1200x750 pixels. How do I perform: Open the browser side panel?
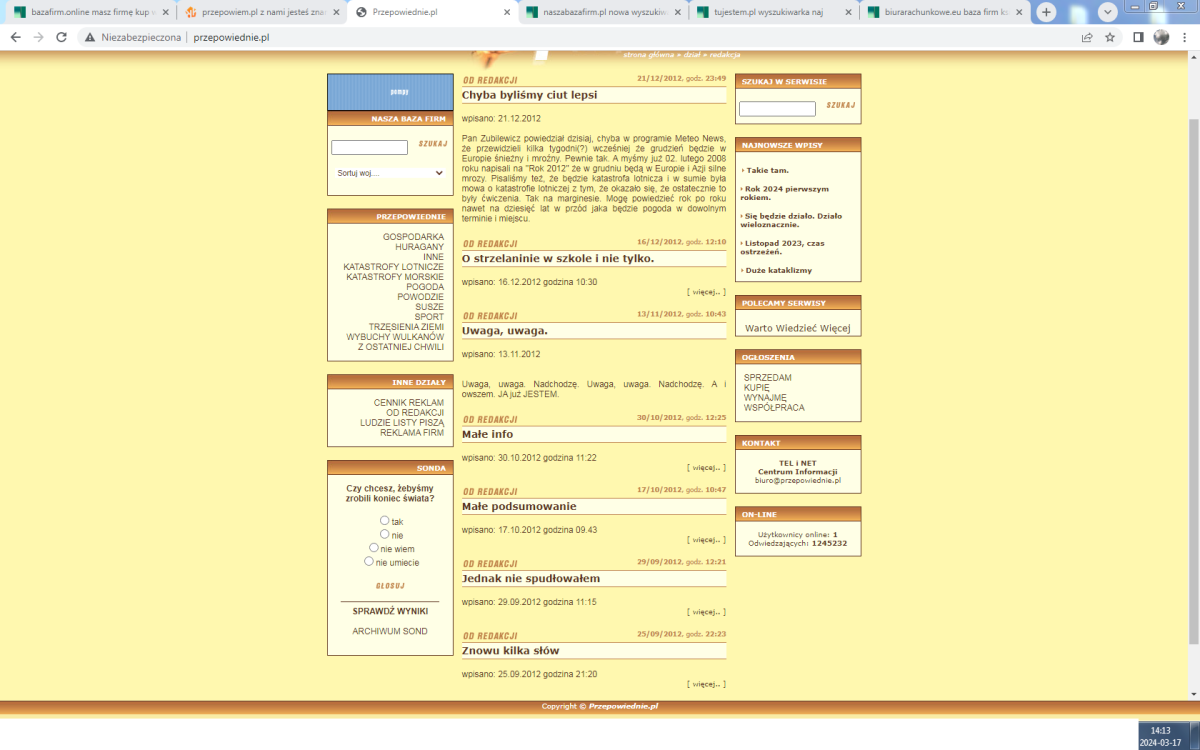coord(1138,37)
